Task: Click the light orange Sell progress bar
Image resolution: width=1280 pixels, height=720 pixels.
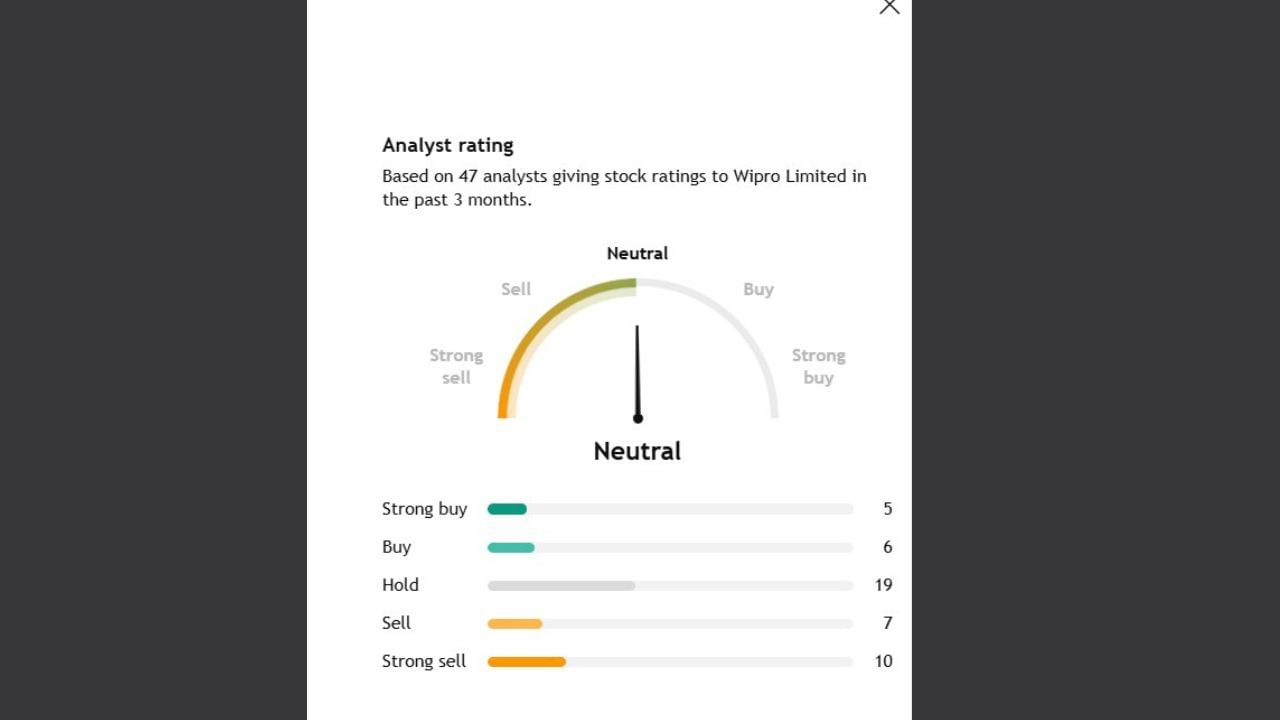Action: pyautogui.click(x=515, y=623)
